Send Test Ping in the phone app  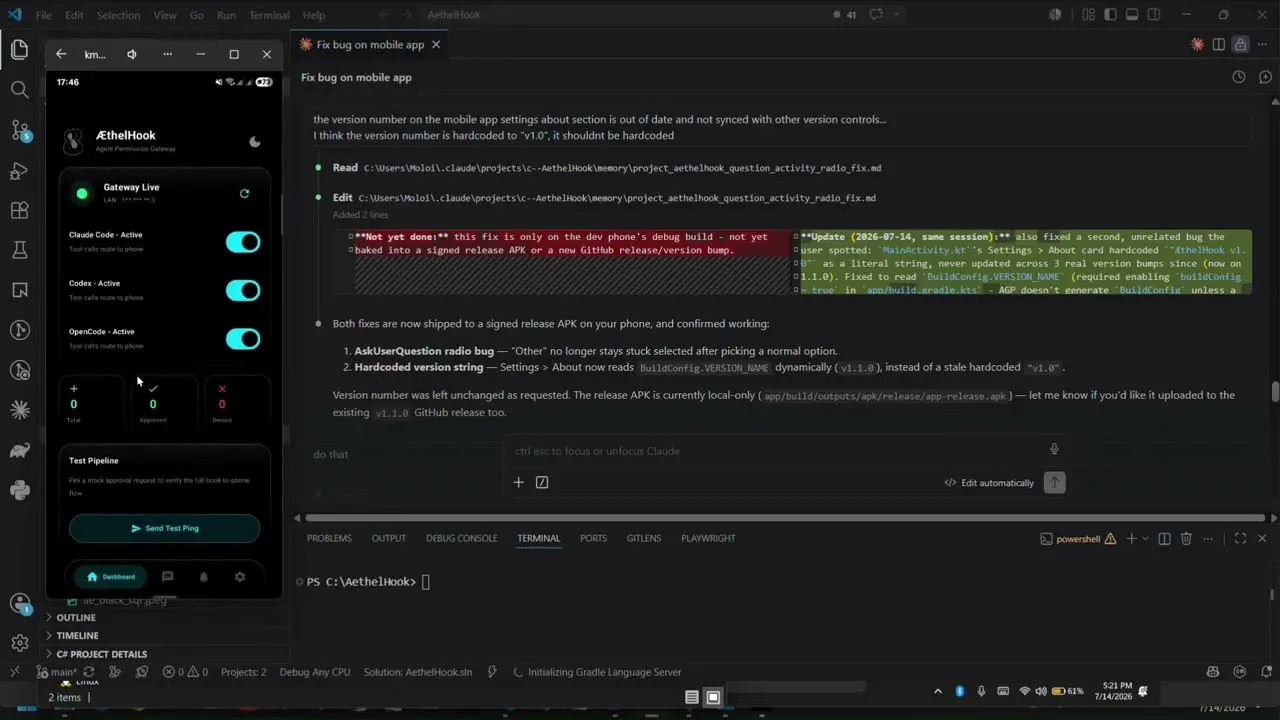pos(164,528)
